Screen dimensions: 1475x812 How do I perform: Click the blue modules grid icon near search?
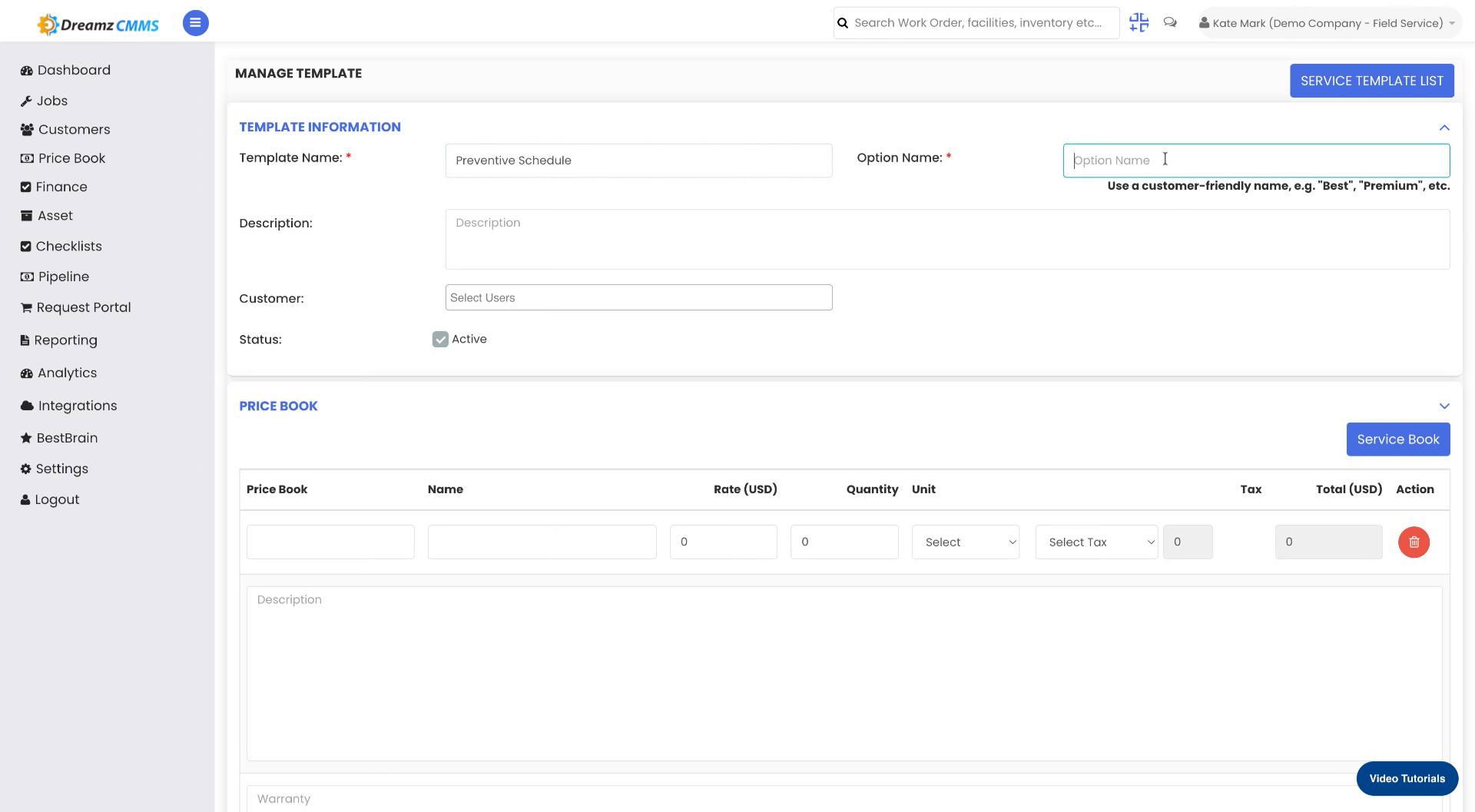[1139, 22]
